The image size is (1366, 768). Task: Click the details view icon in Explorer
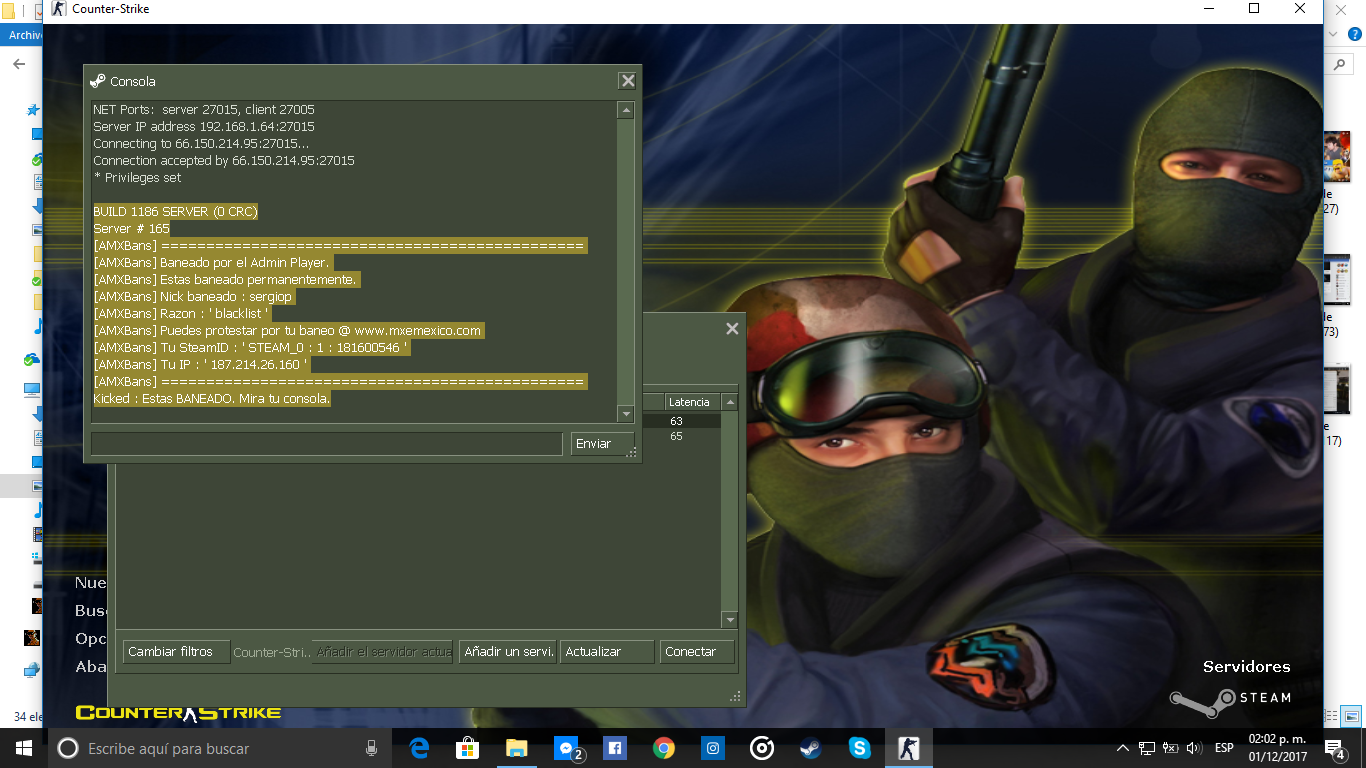click(x=1331, y=716)
